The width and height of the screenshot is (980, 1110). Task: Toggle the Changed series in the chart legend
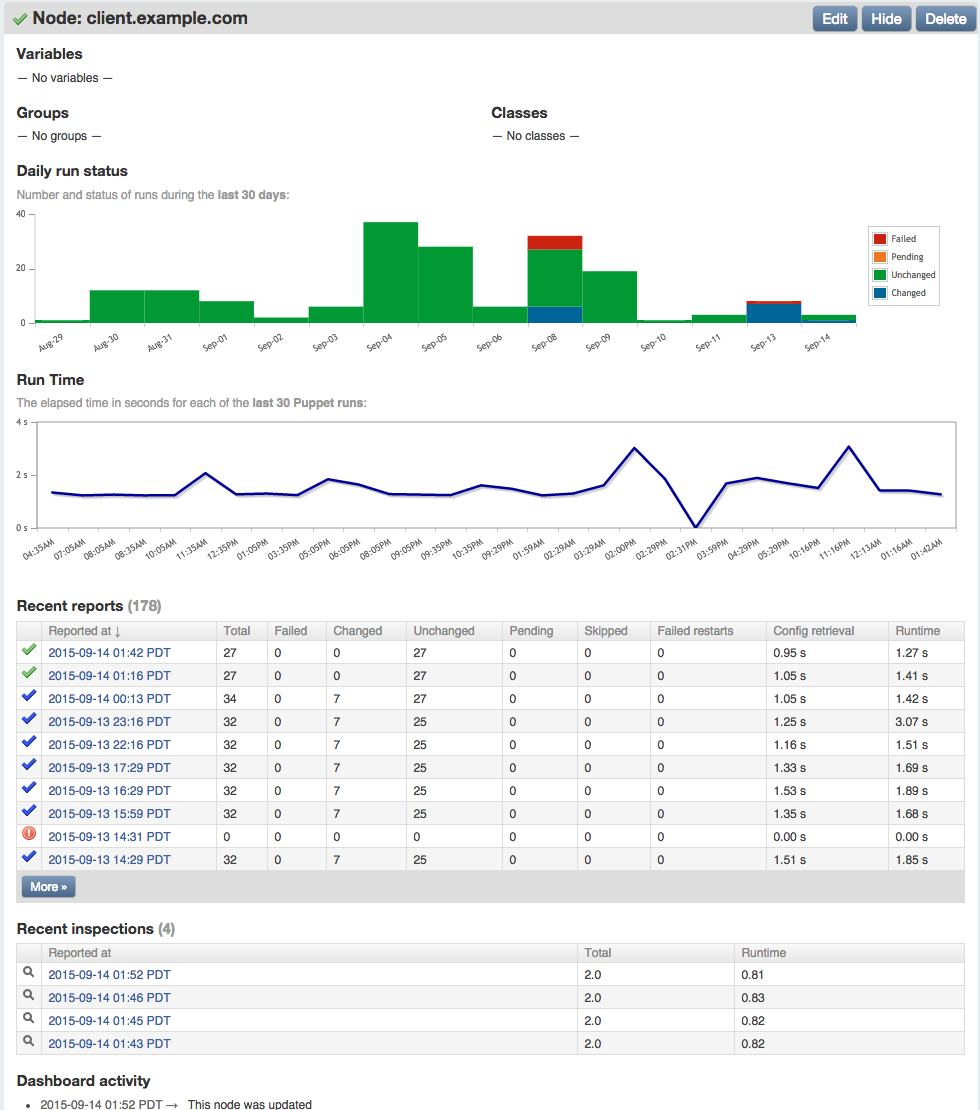click(x=903, y=292)
